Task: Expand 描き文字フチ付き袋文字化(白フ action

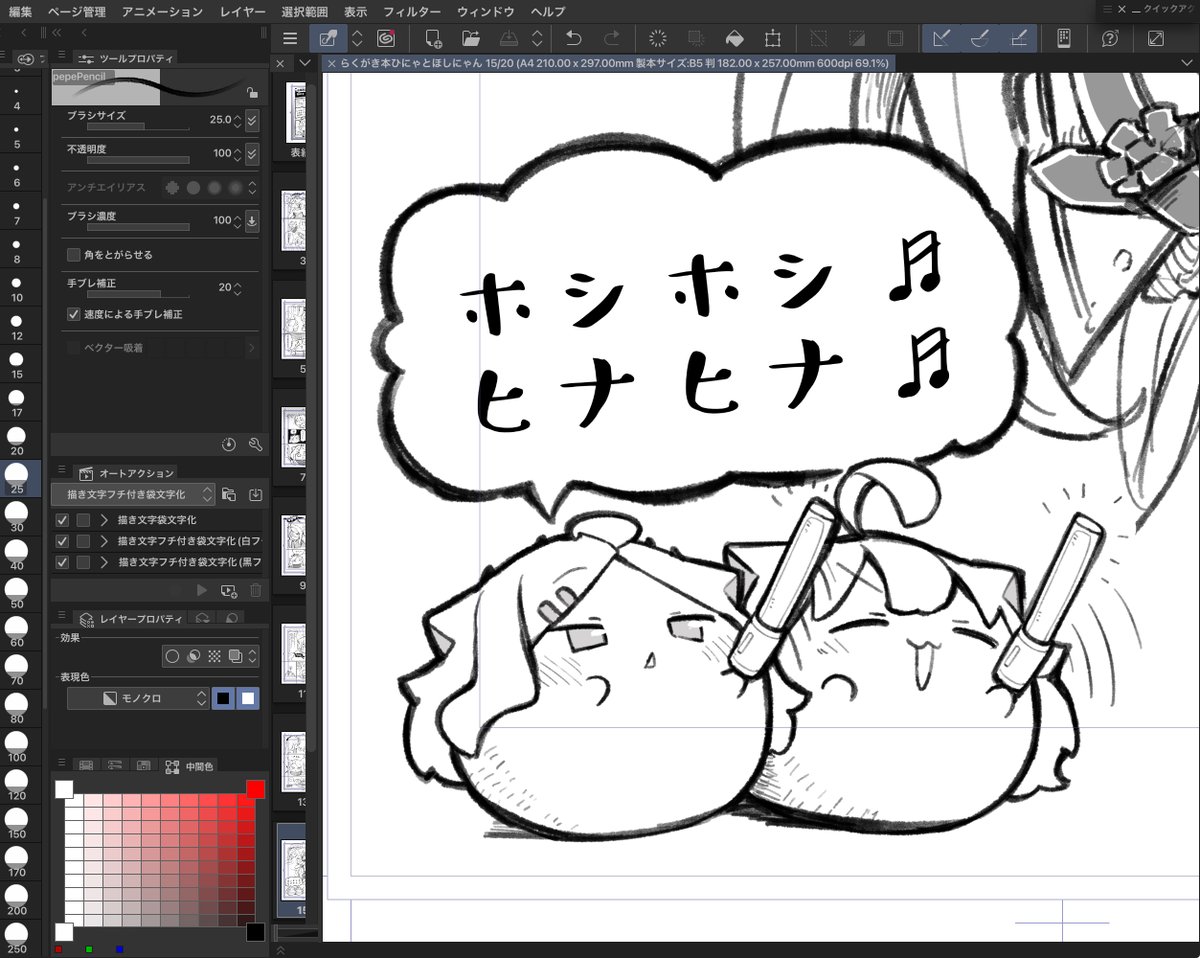Action: click(104, 541)
